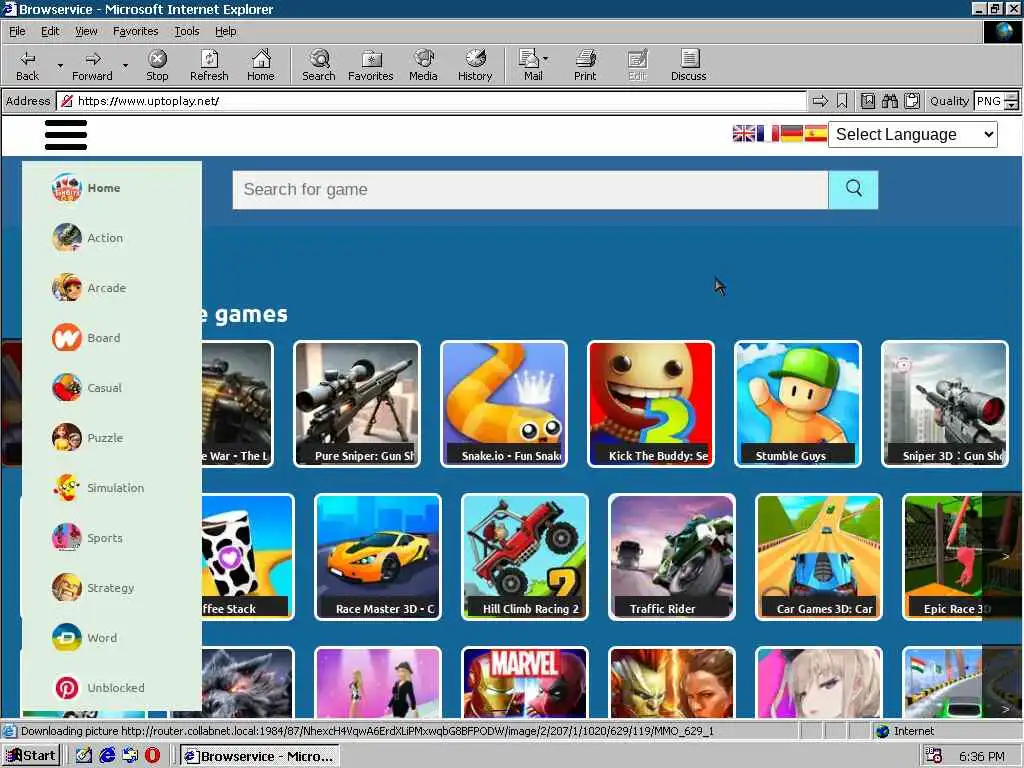Open the History toolbar icon

click(x=475, y=65)
